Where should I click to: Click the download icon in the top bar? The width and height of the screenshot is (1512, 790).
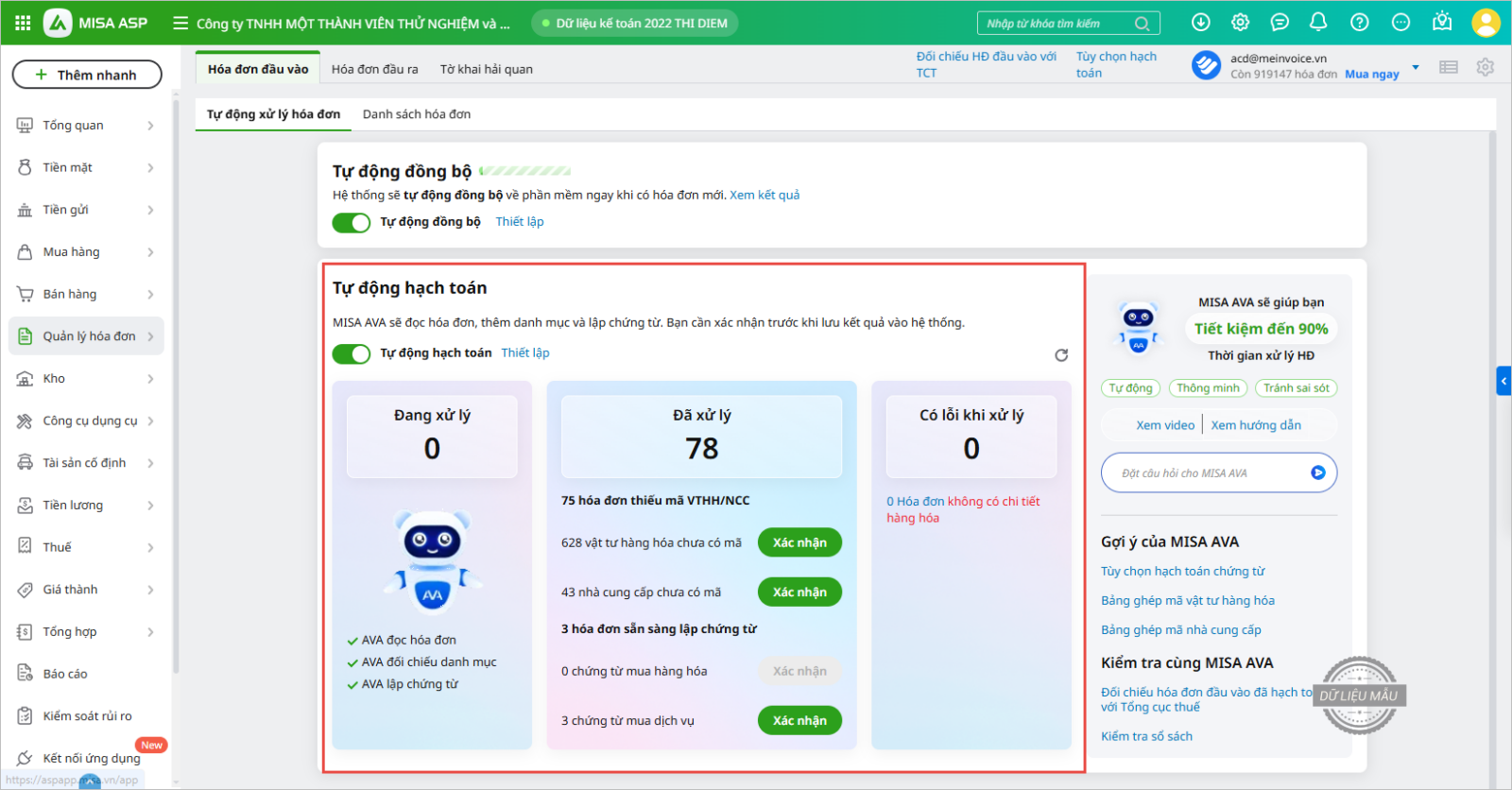[x=1200, y=22]
